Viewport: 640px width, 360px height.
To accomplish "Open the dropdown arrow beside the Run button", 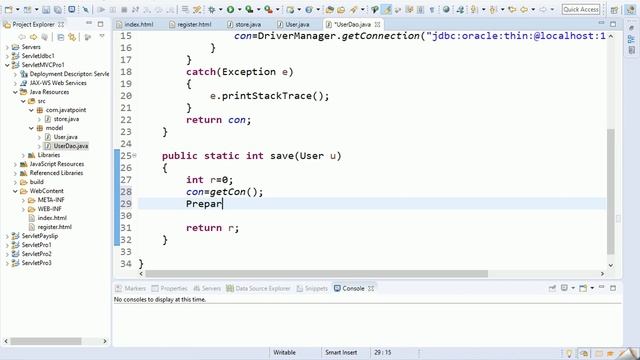I will 240,9.
